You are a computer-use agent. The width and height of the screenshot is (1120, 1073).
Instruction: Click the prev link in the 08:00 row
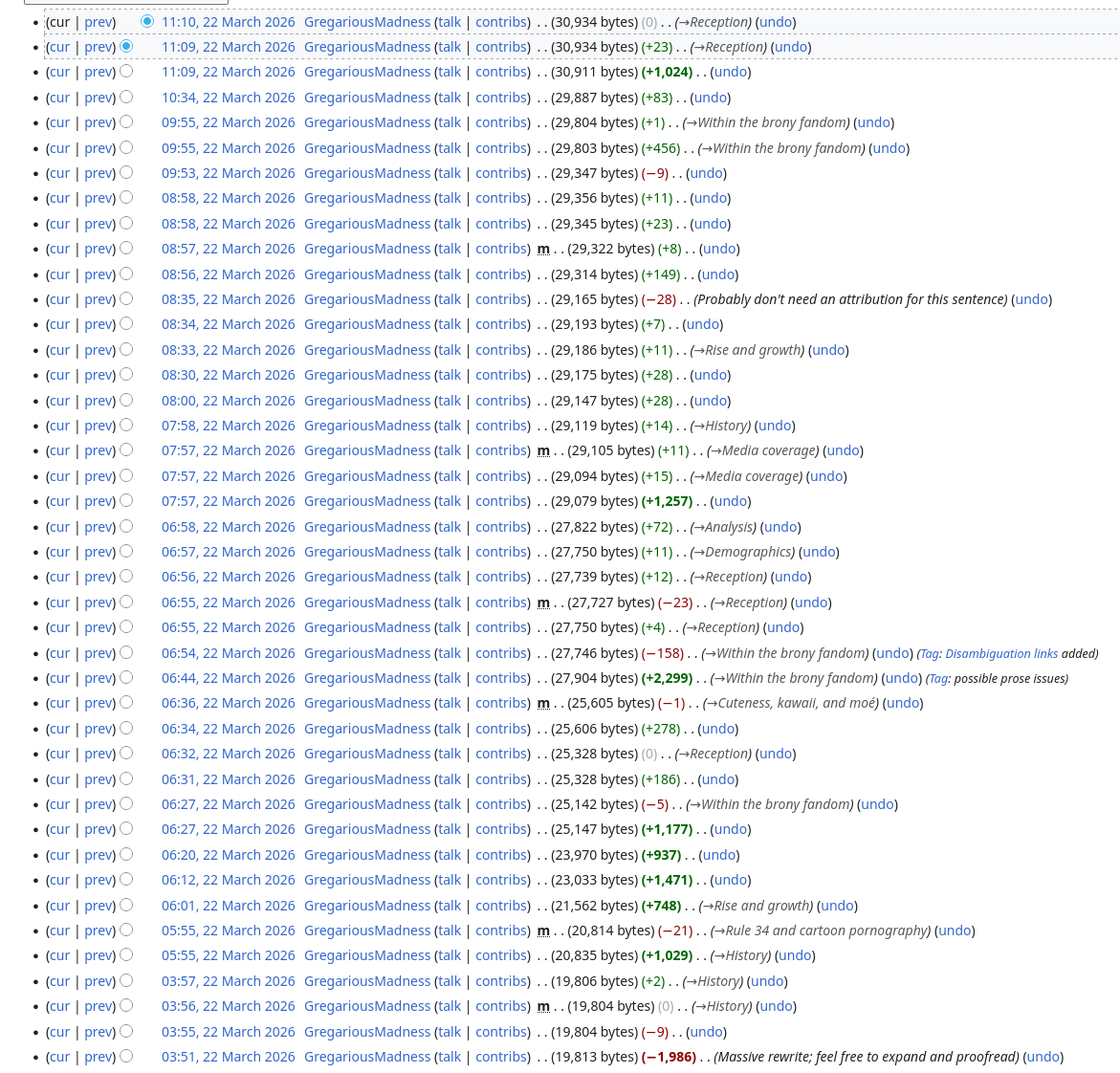tap(99, 401)
